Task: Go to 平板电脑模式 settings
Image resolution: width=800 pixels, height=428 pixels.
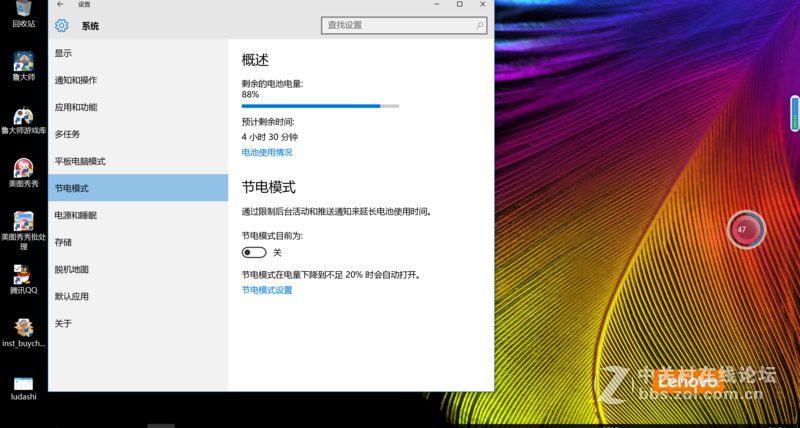Action: pos(138,161)
